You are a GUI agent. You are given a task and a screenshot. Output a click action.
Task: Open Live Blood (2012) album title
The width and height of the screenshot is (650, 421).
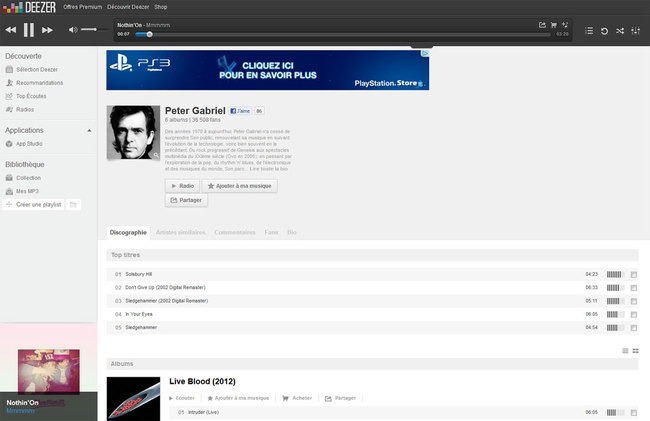coord(202,381)
